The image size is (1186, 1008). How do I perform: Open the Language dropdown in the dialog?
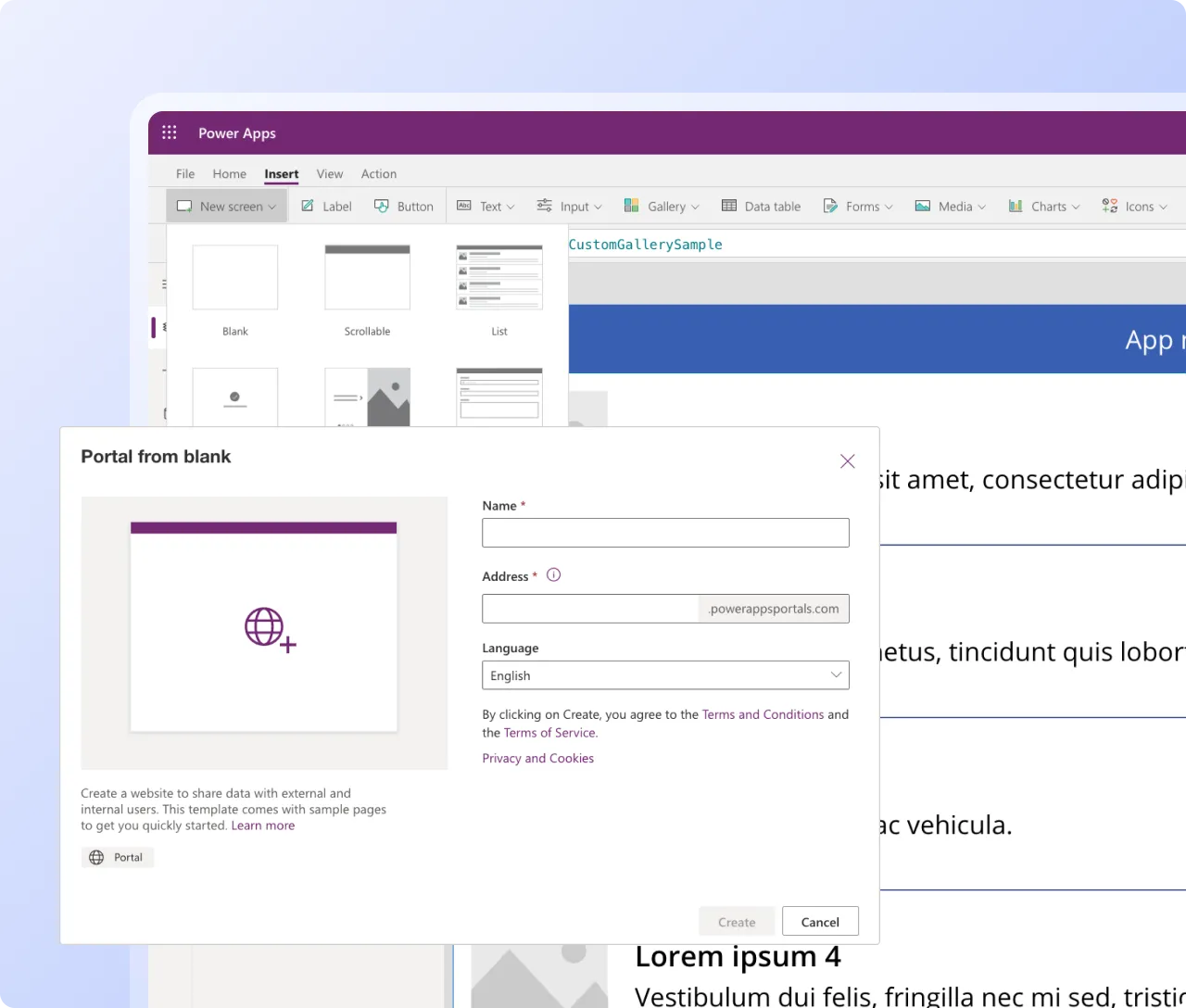(x=665, y=674)
